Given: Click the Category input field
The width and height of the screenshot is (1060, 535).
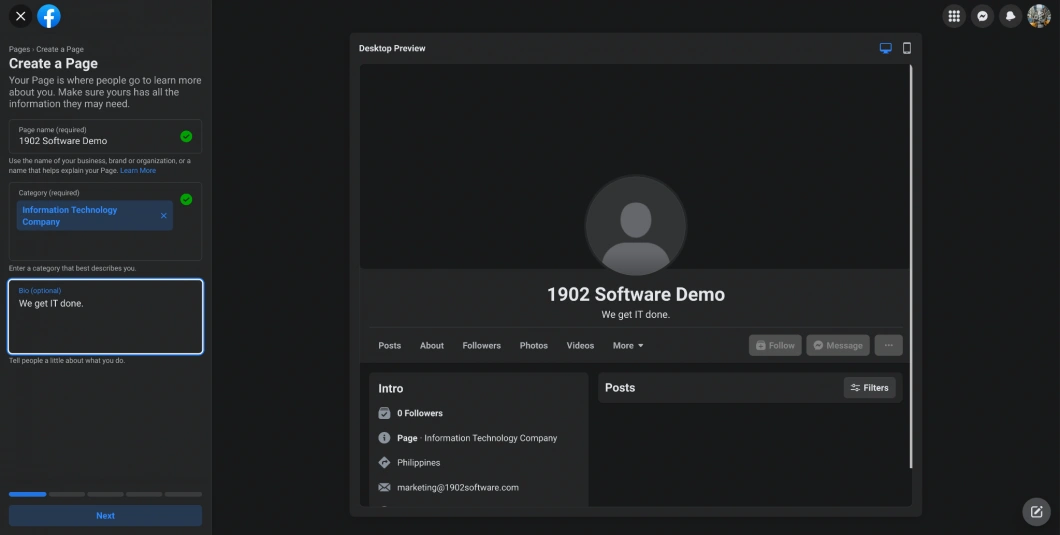Looking at the screenshot, I should [x=105, y=221].
